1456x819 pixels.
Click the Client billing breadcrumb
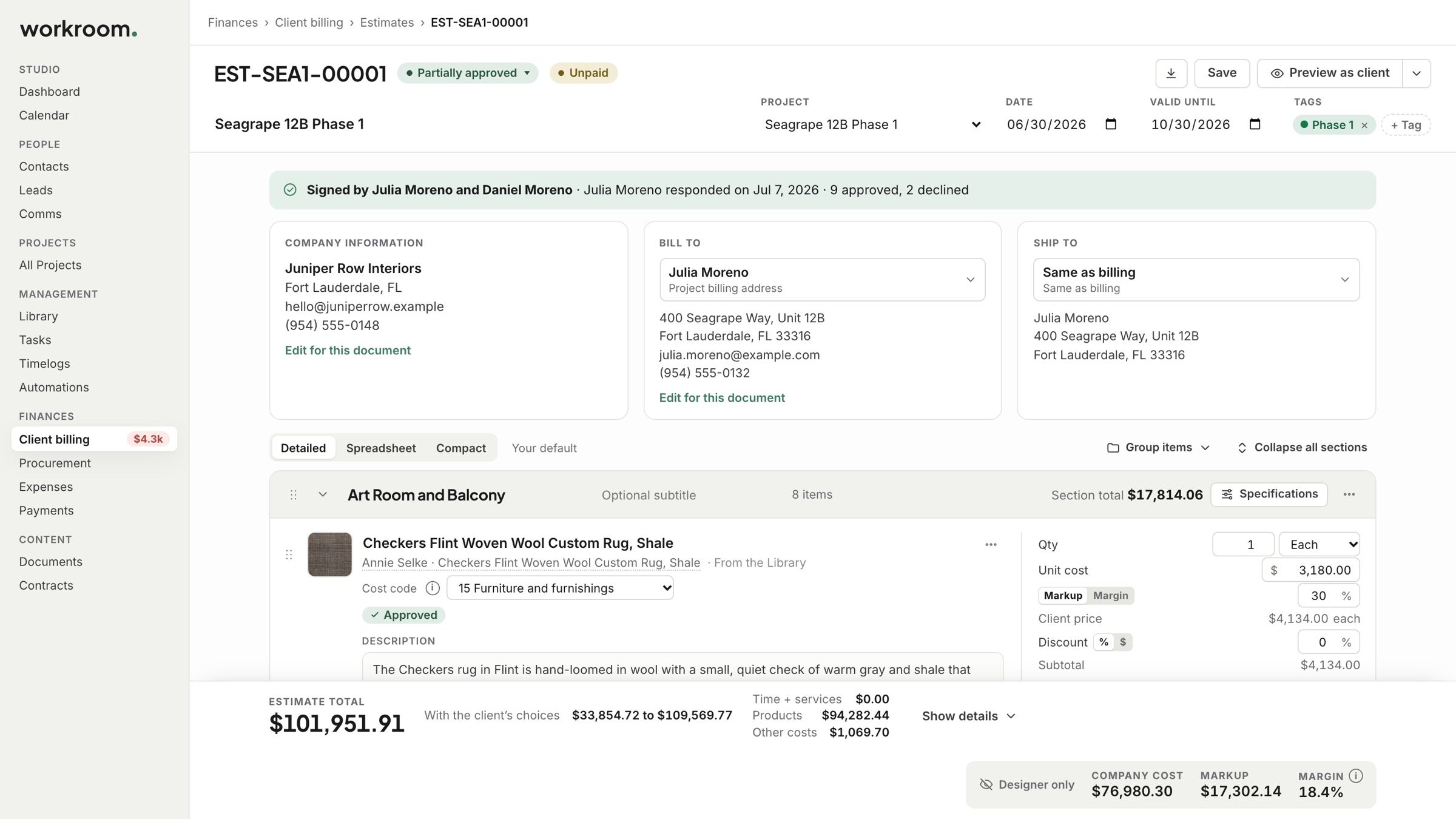pos(309,22)
